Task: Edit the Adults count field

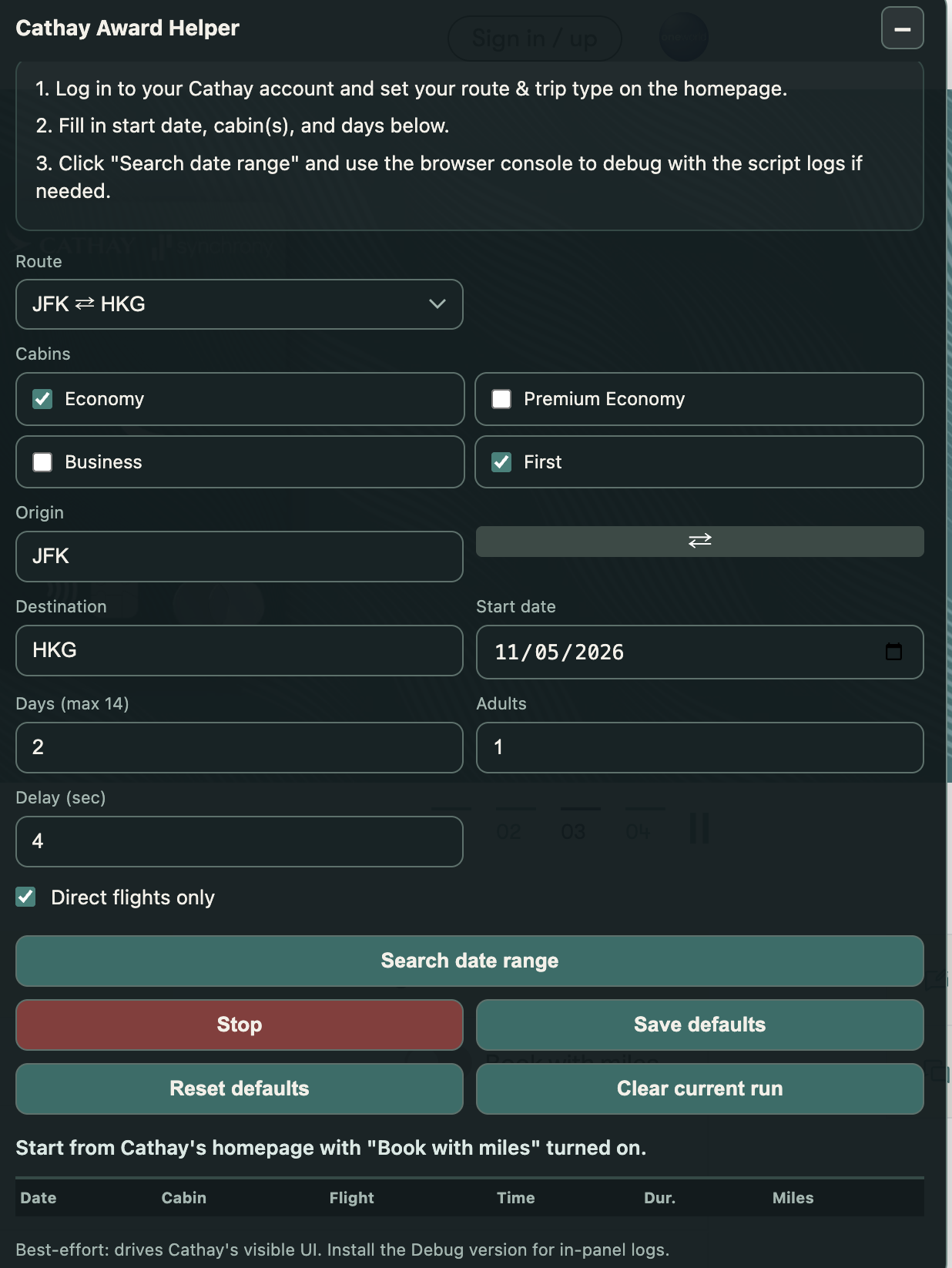Action: (699, 747)
